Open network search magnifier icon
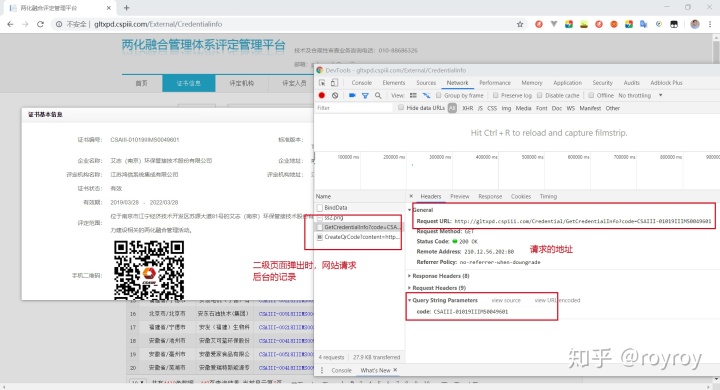The height and width of the screenshot is (390, 720). point(378,96)
